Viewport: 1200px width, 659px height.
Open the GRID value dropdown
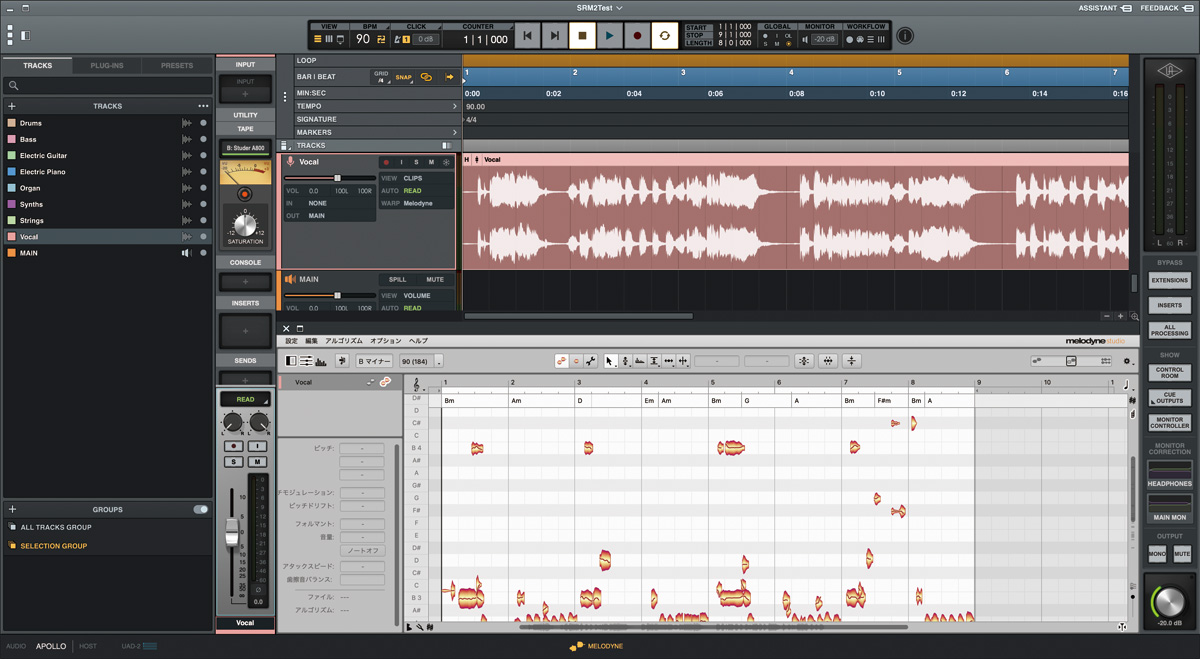(381, 77)
